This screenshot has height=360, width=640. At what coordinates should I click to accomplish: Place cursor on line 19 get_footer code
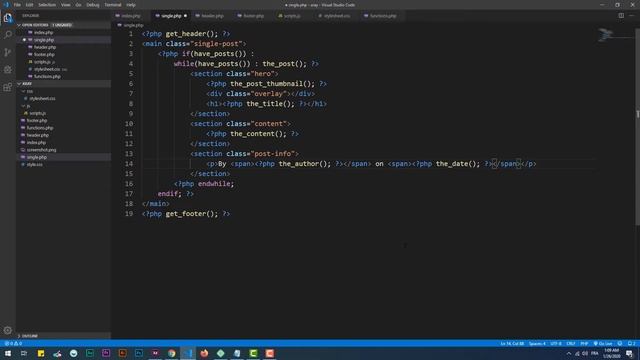(186, 214)
